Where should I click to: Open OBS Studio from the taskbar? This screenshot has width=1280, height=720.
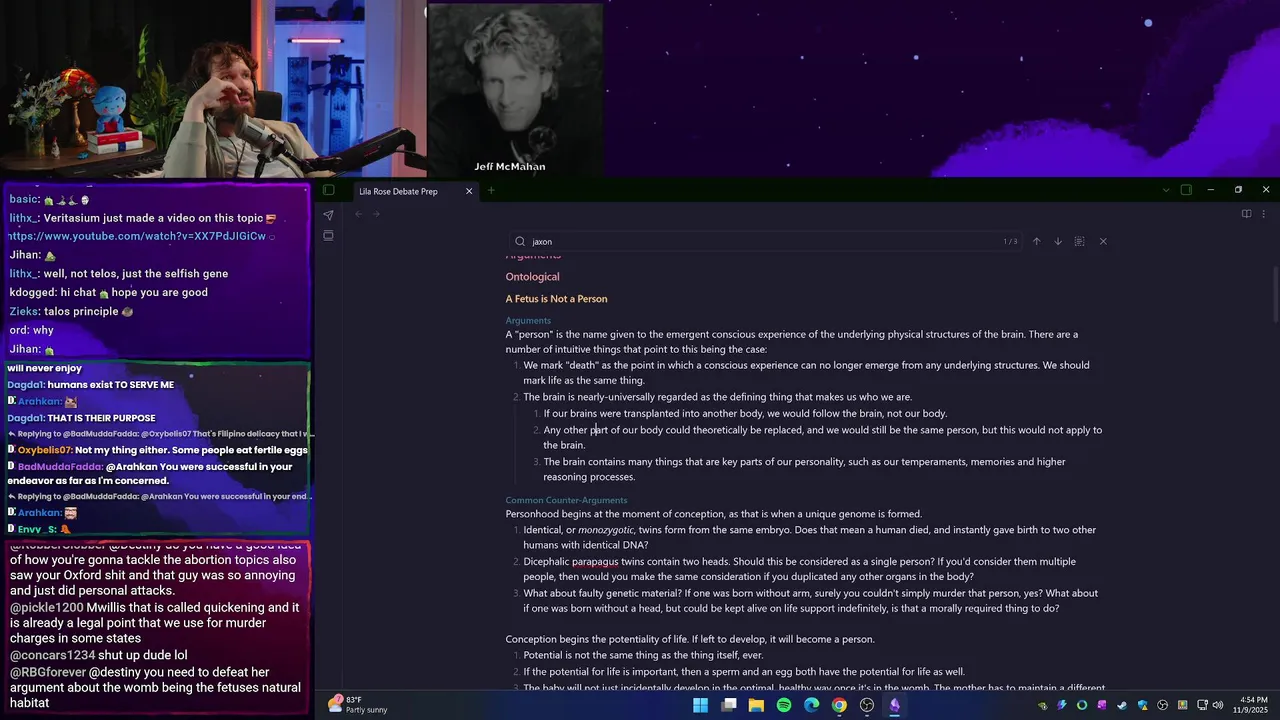867,705
